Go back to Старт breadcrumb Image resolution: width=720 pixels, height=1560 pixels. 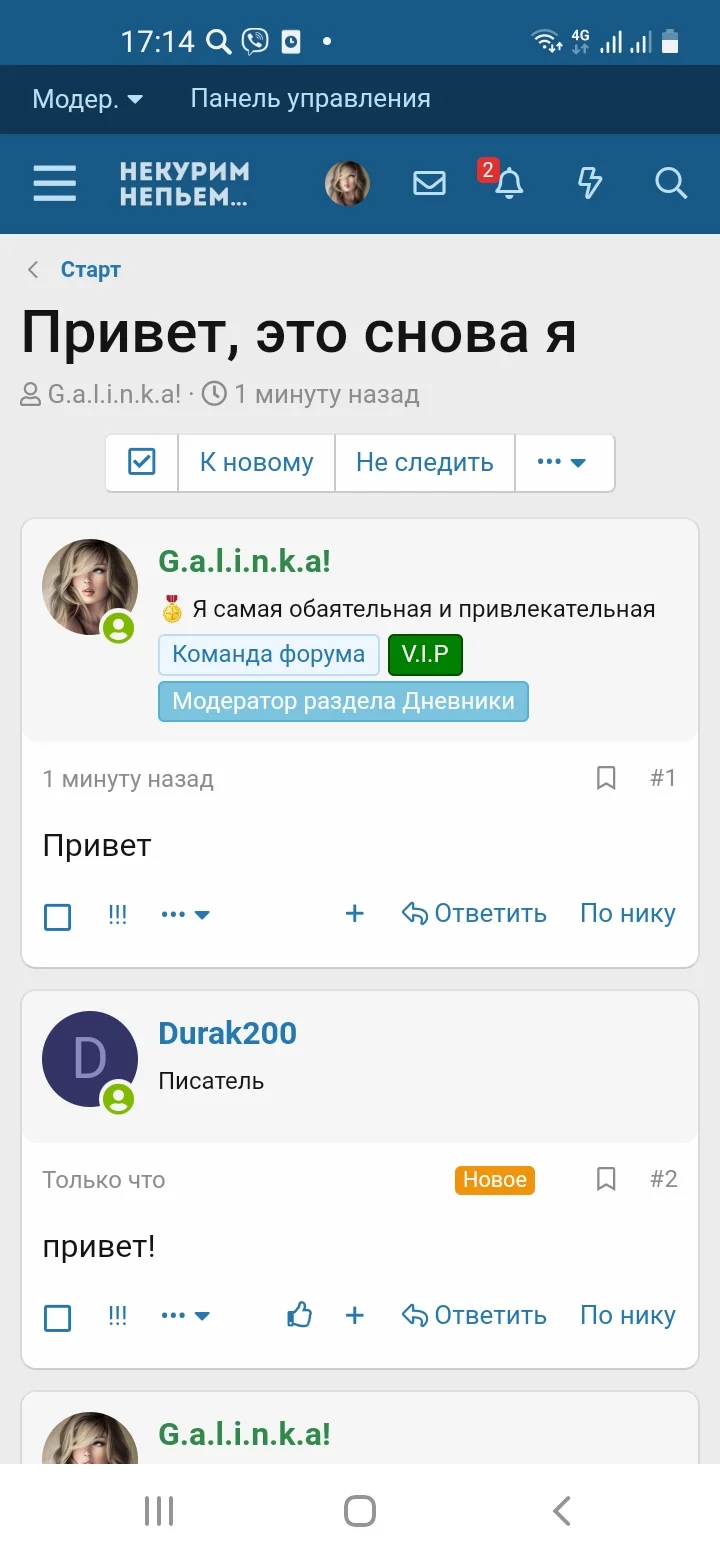coord(91,269)
